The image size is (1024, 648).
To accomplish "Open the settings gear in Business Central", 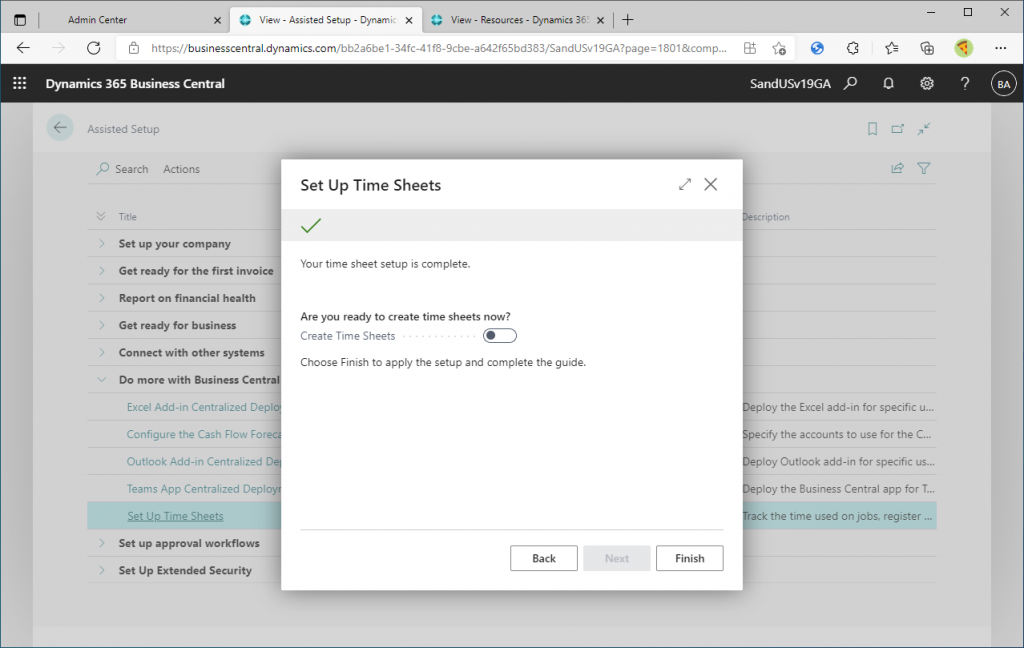I will 927,84.
